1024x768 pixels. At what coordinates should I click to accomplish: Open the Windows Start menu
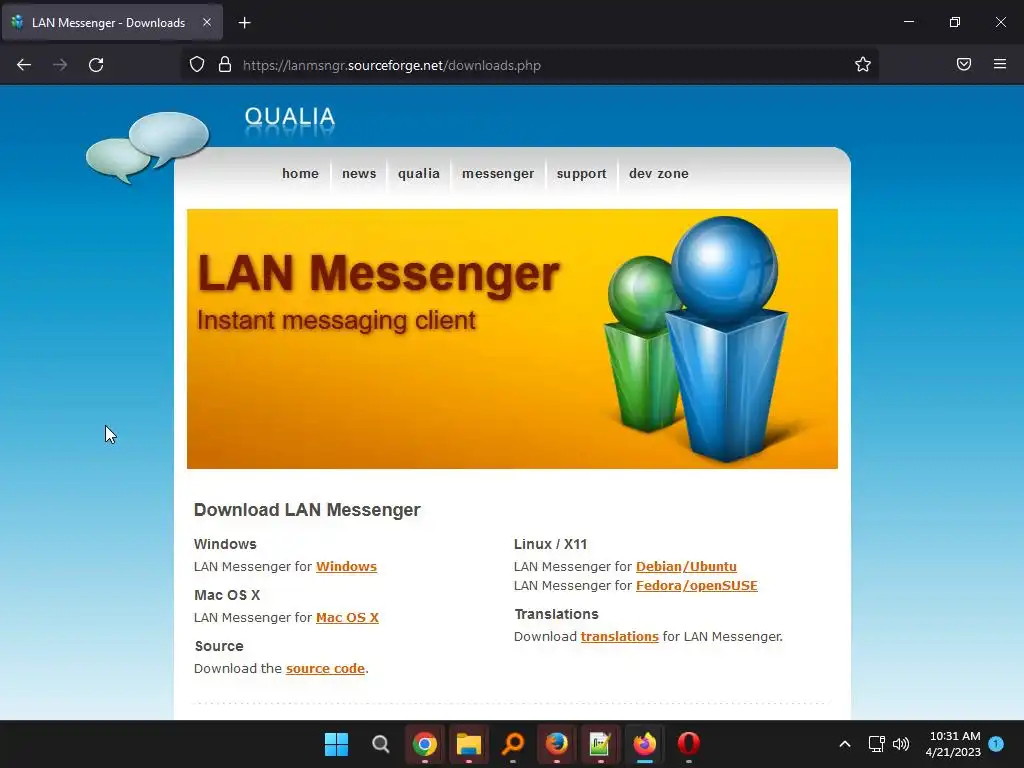pyautogui.click(x=336, y=744)
